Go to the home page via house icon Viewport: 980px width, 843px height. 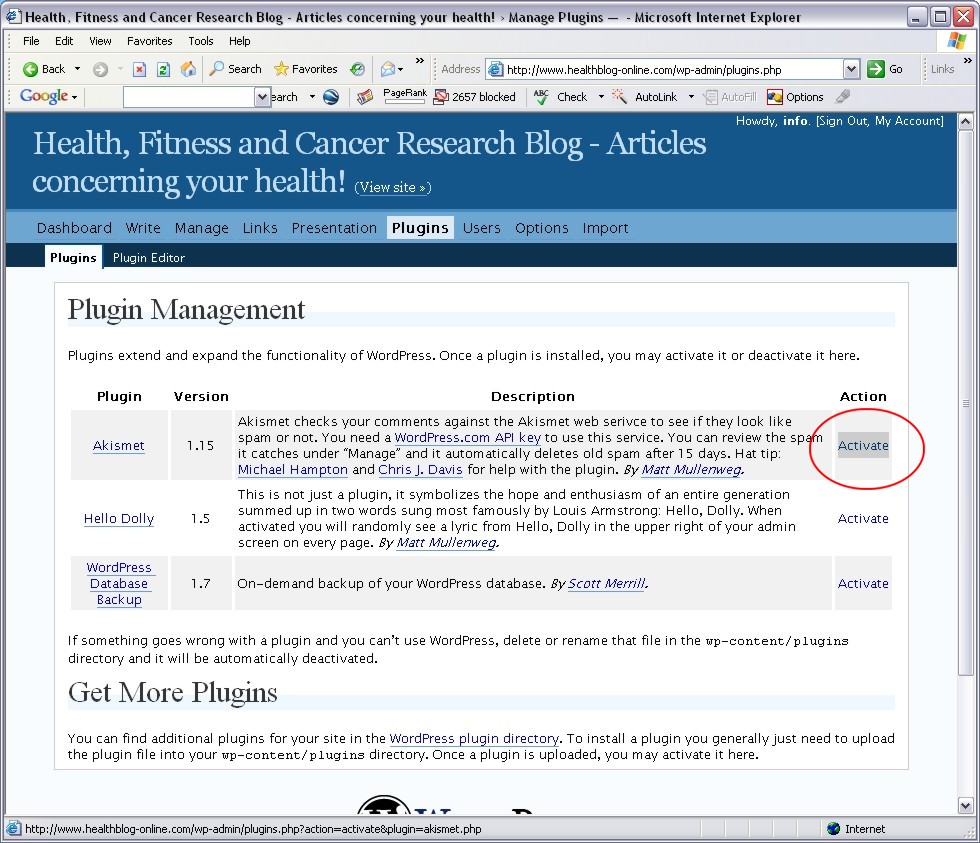[x=188, y=69]
